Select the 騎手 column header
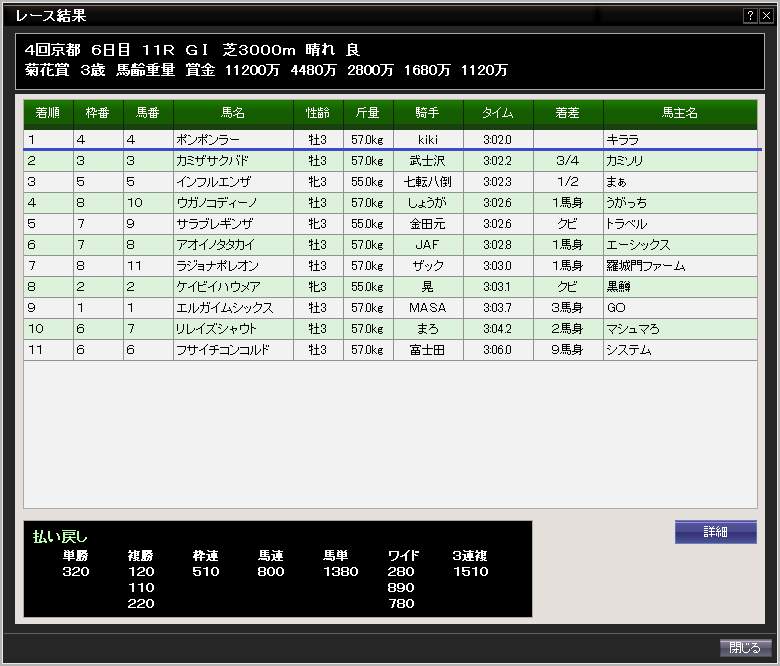The image size is (780, 666). [428, 113]
